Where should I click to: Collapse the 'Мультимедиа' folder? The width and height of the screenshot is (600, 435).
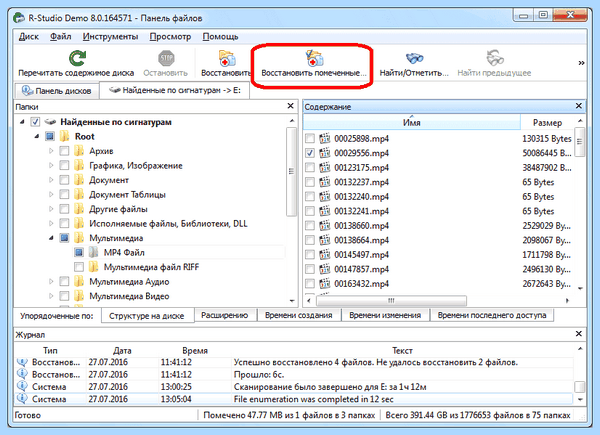tap(51, 238)
